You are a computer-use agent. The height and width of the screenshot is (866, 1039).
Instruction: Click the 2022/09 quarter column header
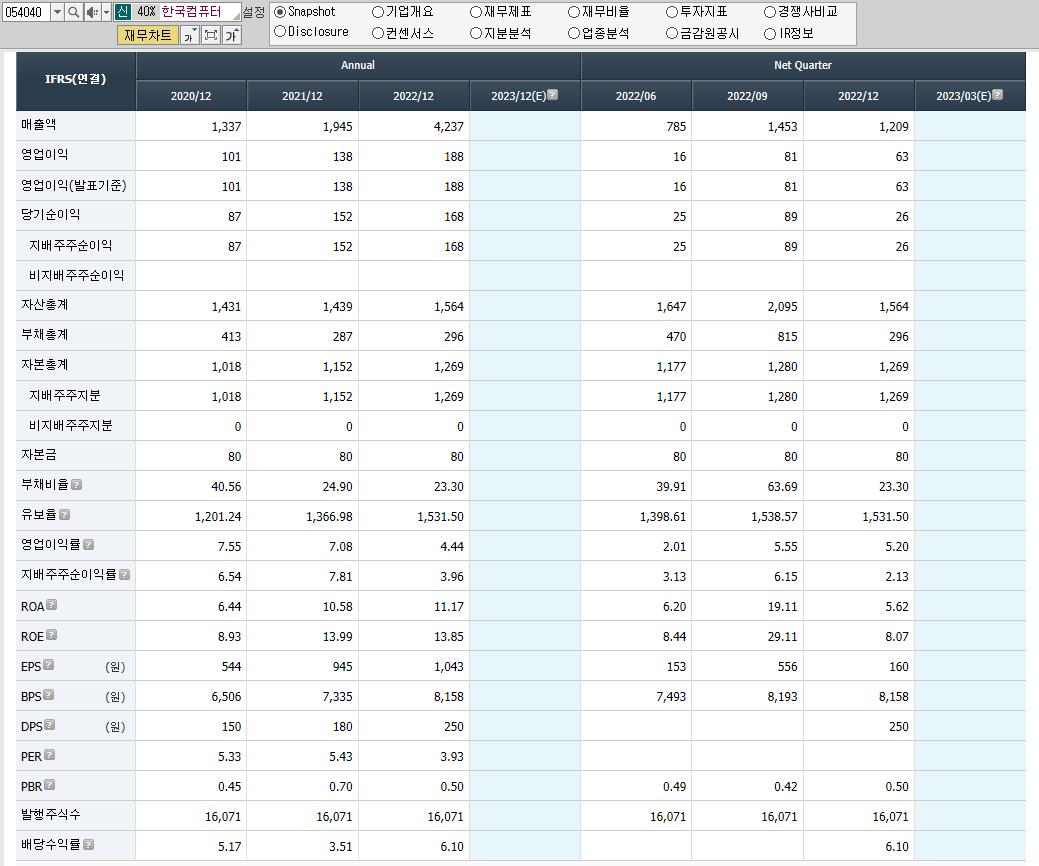(x=747, y=96)
